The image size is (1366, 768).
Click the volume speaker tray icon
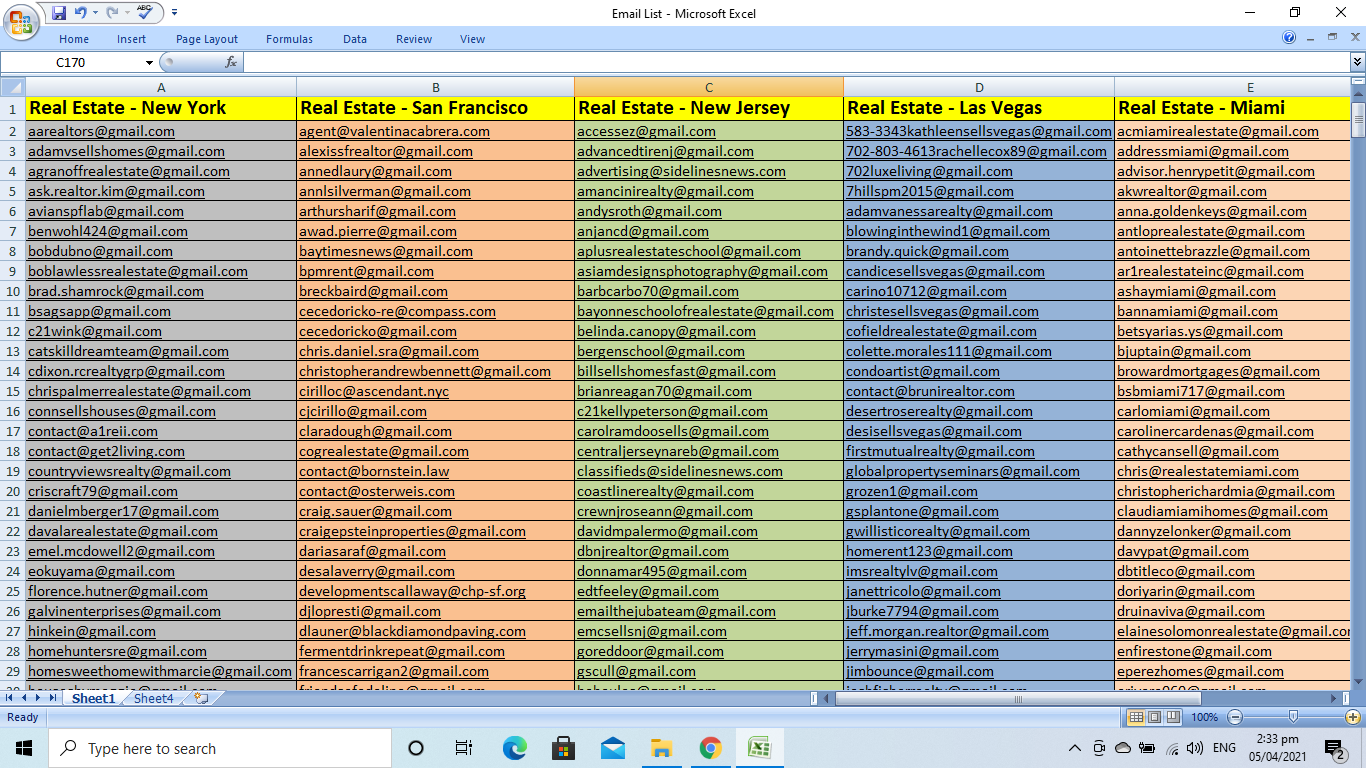(1195, 748)
